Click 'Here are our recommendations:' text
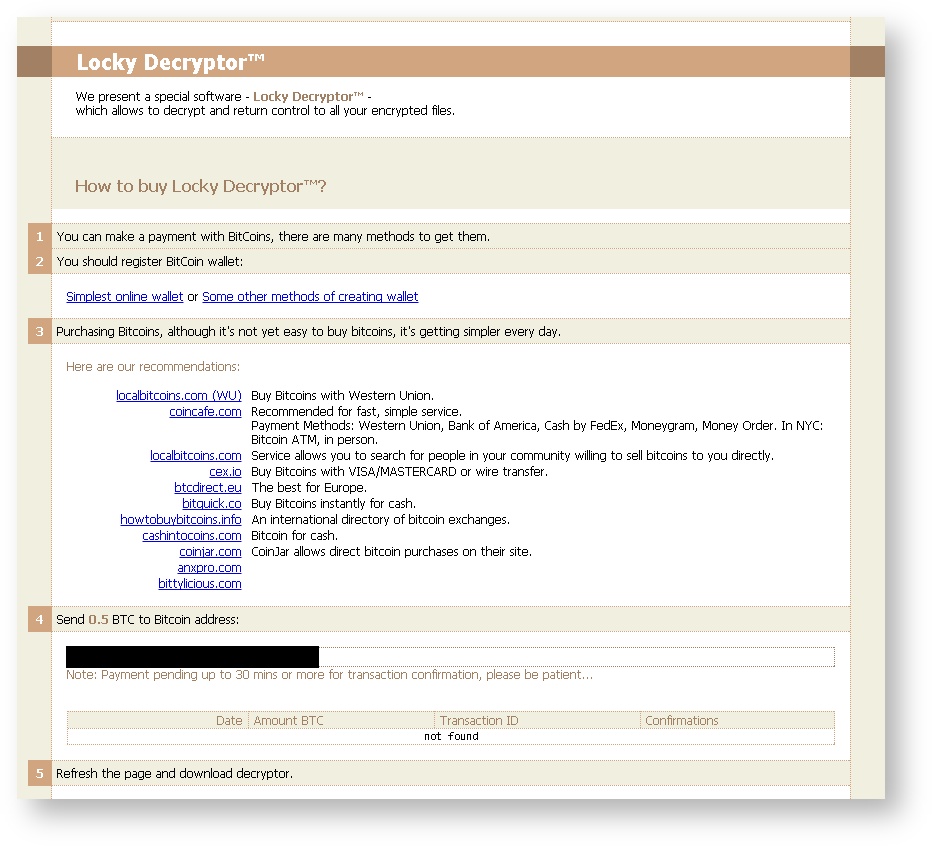 (x=153, y=367)
